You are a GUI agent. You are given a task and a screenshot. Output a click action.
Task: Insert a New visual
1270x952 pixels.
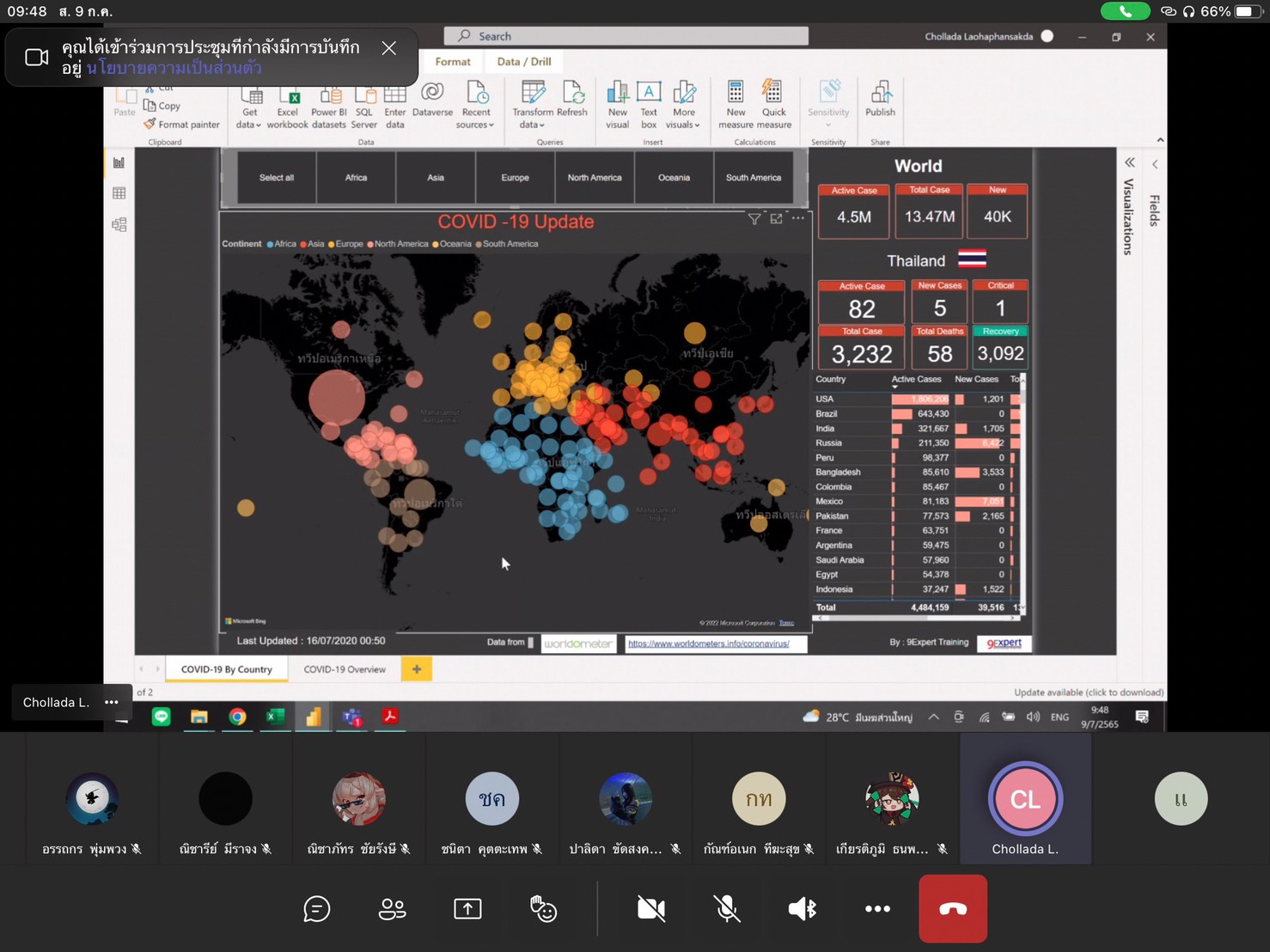click(x=617, y=107)
